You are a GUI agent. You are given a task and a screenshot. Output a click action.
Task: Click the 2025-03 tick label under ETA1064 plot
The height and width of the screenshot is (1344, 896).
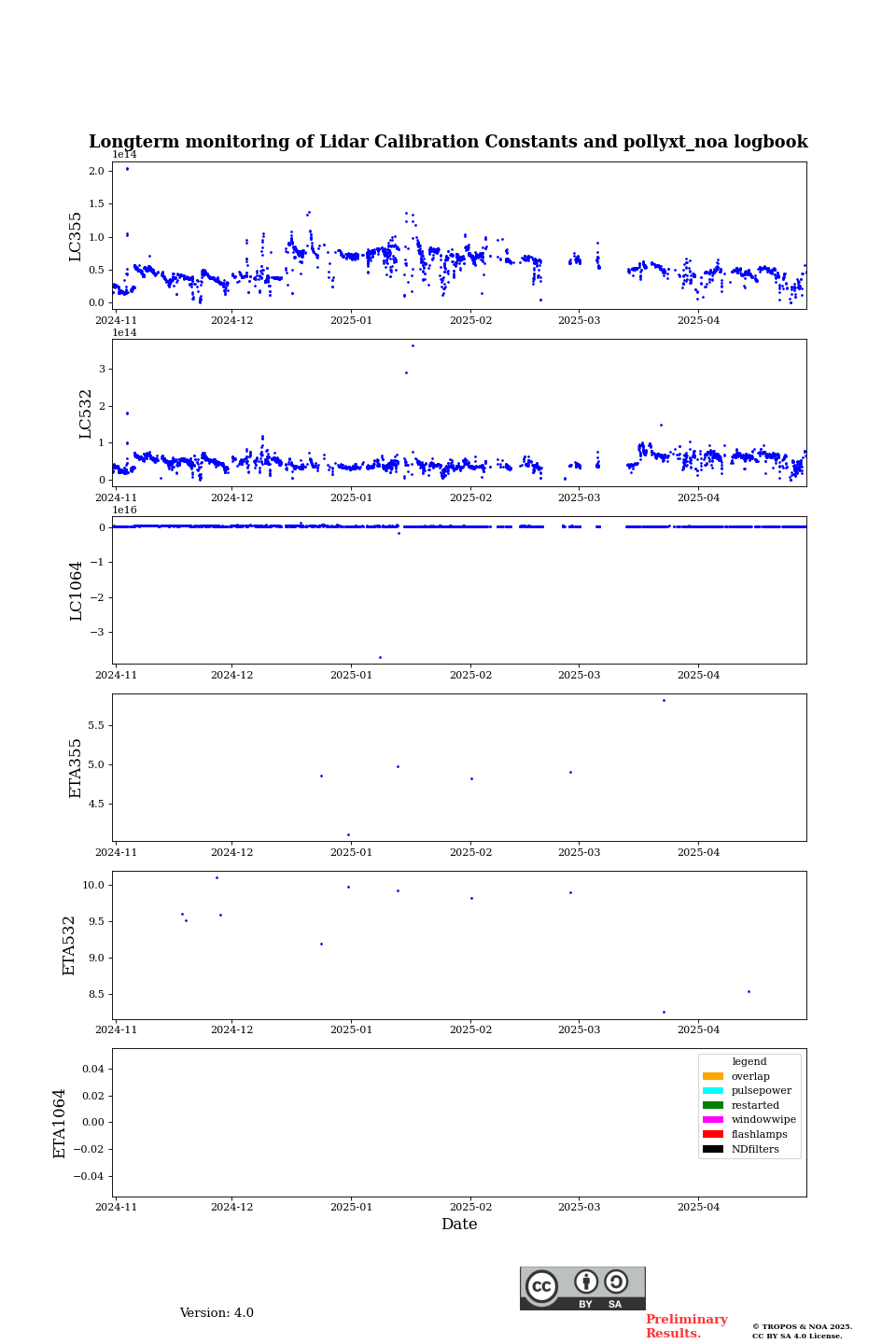[x=579, y=1207]
